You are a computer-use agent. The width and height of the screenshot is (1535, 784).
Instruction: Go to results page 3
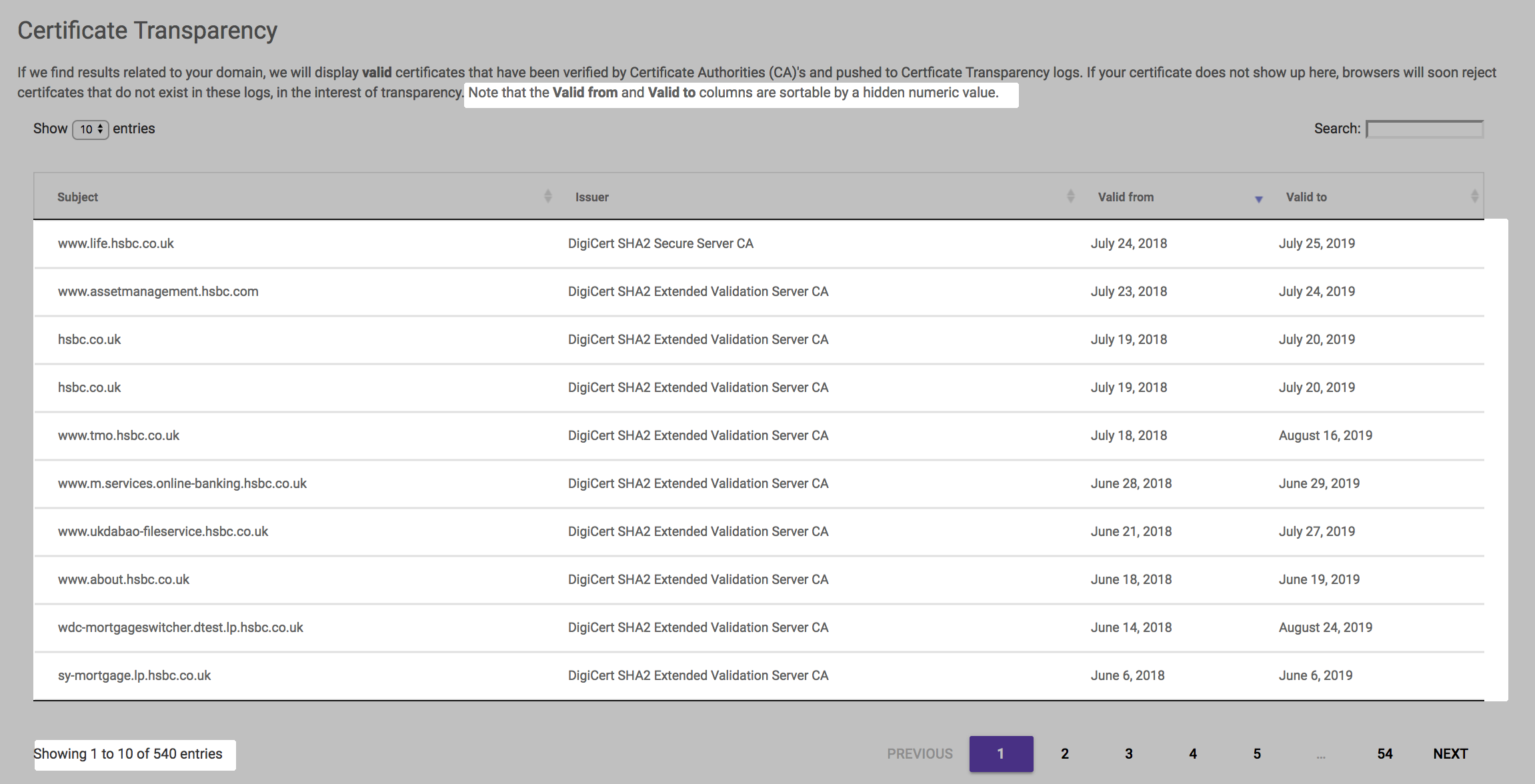[x=1129, y=754]
